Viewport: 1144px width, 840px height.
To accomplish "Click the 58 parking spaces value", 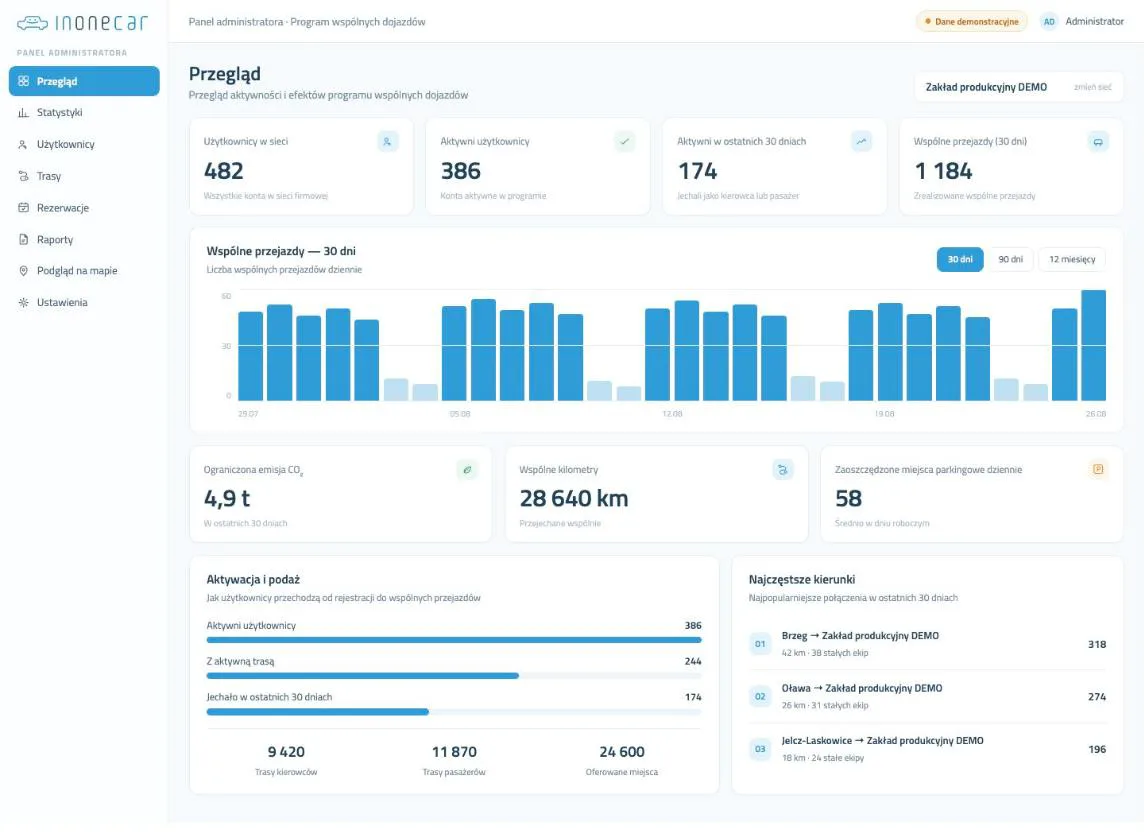I will tap(849, 499).
